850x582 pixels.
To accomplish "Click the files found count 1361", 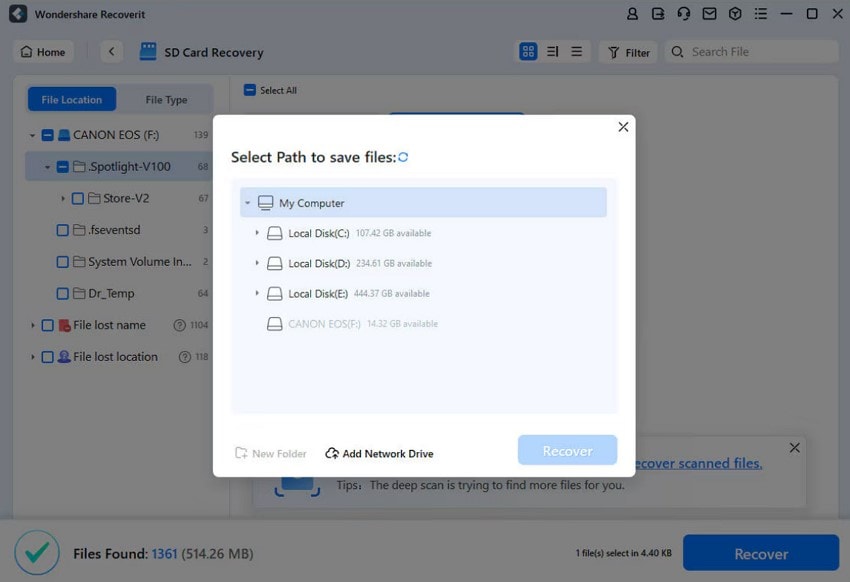I will pyautogui.click(x=164, y=554).
